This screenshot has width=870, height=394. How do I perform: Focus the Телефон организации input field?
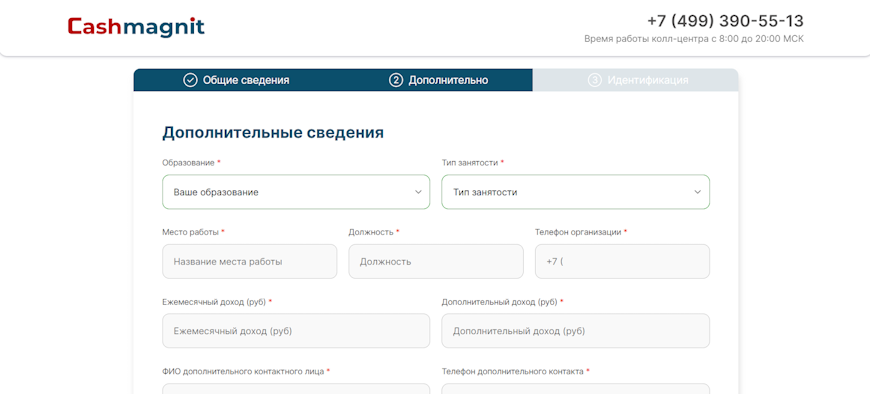(622, 261)
